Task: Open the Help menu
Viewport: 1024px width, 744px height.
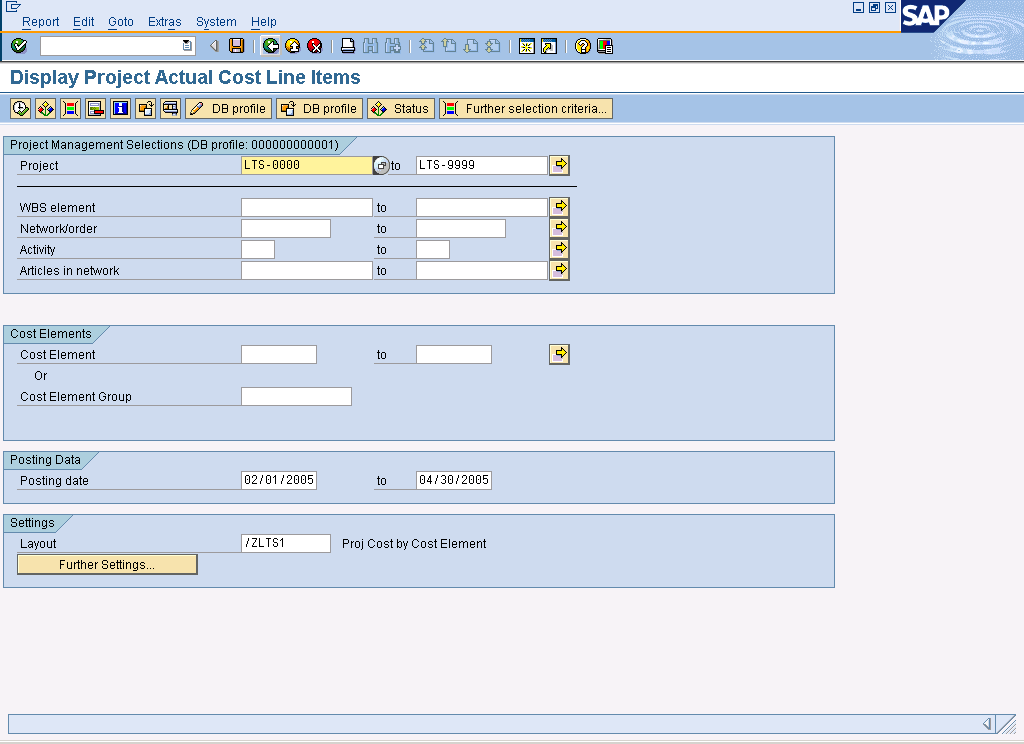Action: [x=264, y=22]
